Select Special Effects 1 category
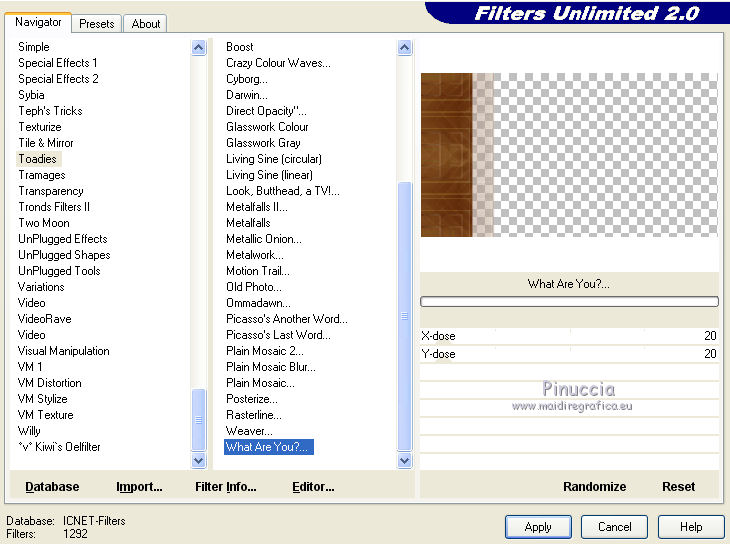 coord(58,63)
